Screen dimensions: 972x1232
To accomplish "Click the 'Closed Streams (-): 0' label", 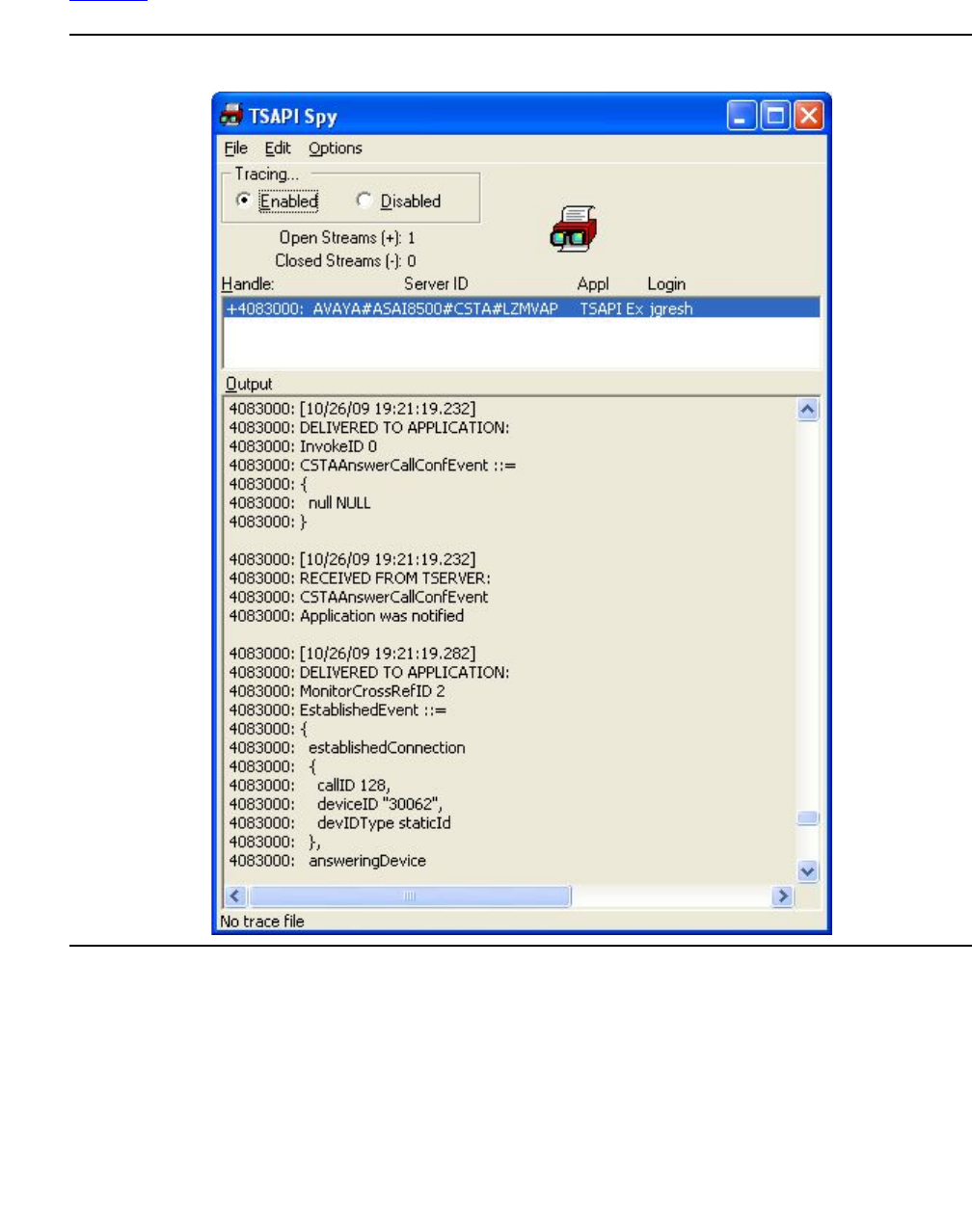I will click(345, 260).
